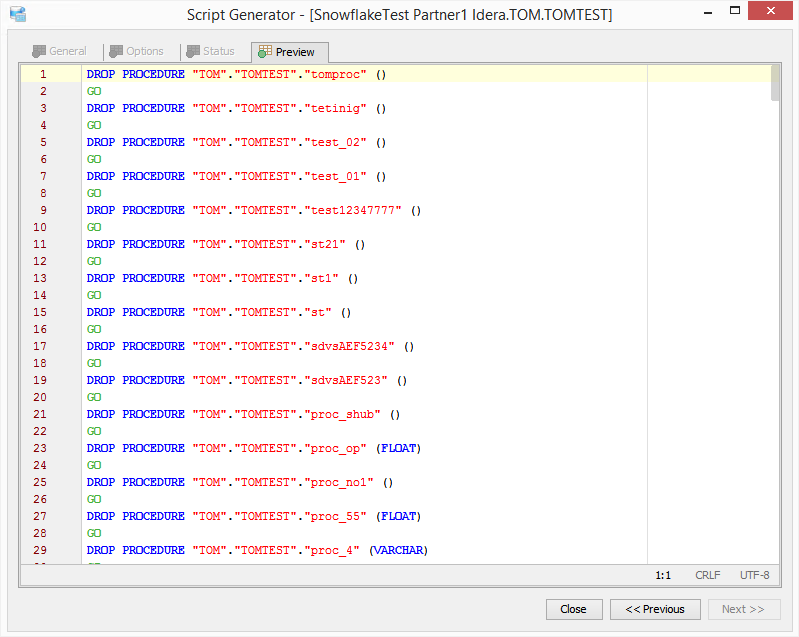Viewport: 799px width, 637px height.
Task: Click the GO statement on line 2
Action: pos(94,91)
